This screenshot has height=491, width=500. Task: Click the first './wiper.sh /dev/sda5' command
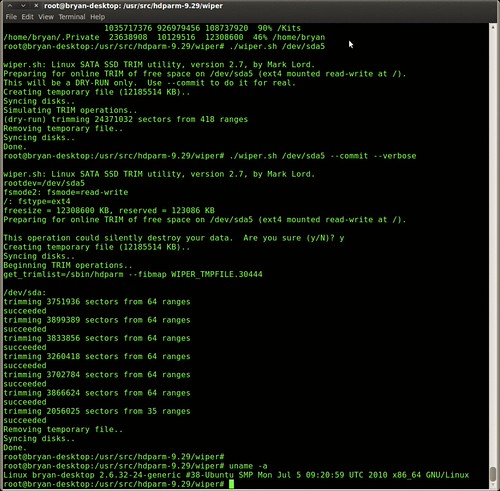[x=277, y=46]
